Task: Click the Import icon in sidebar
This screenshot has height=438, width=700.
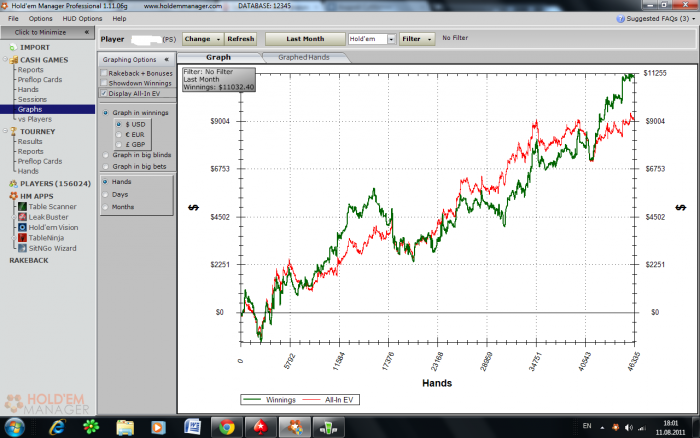Action: pyautogui.click(x=13, y=47)
